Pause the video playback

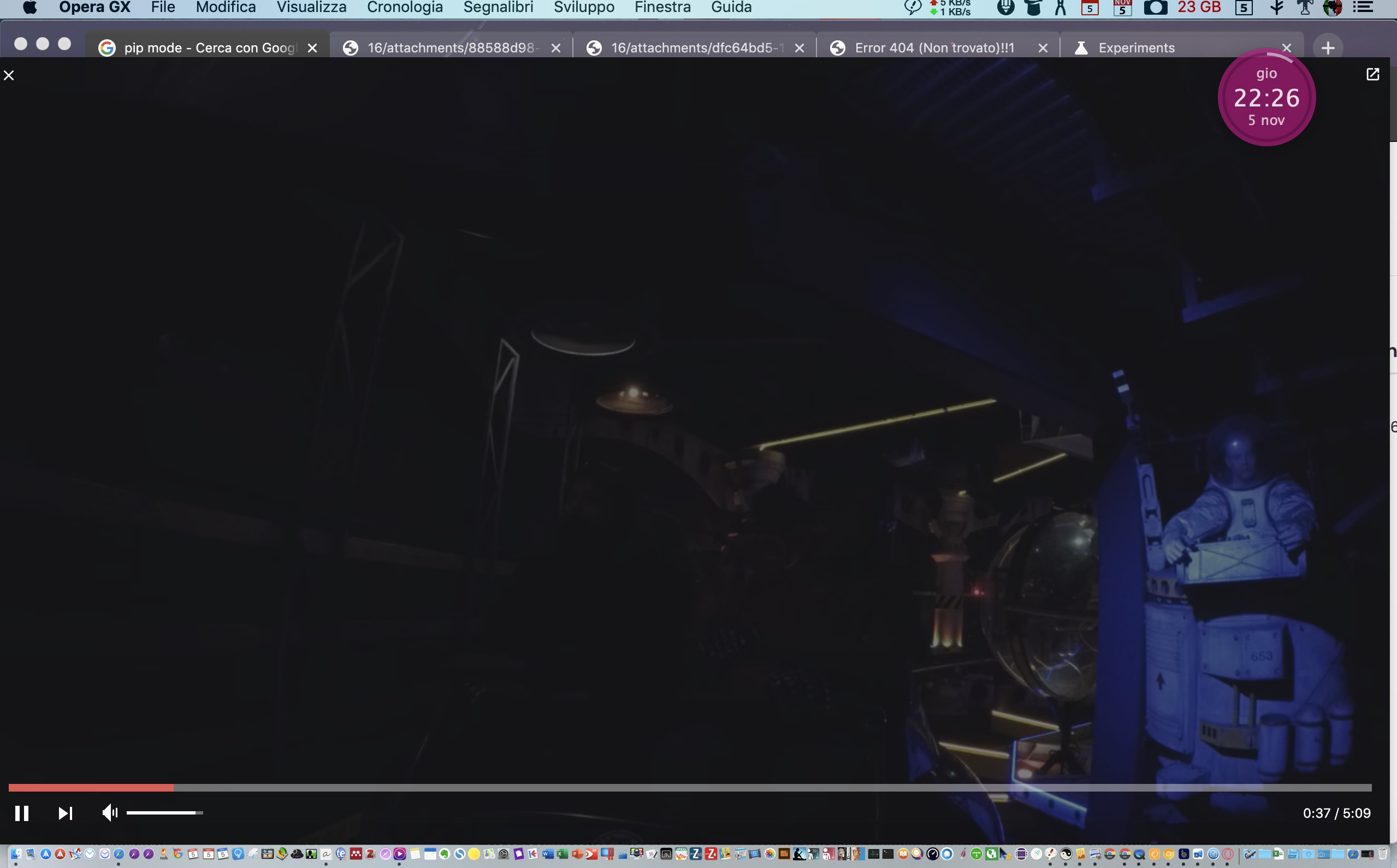pyautogui.click(x=22, y=813)
